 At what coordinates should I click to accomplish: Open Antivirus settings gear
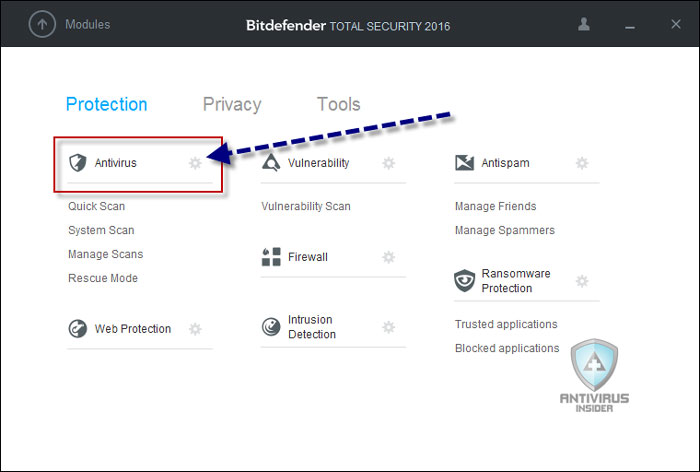(195, 163)
